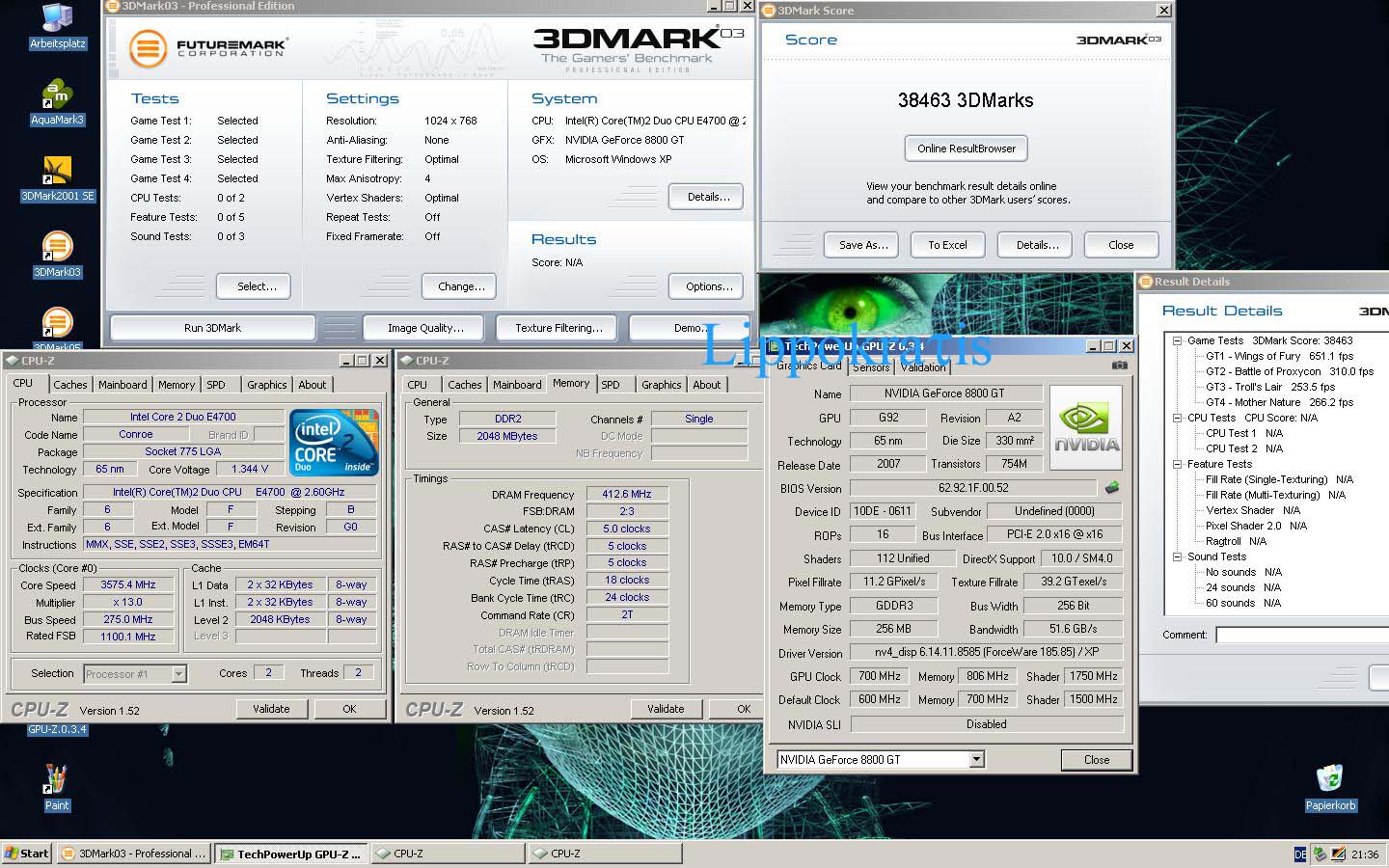Switch to 3DMark03 taskbar button
This screenshot has height=868, width=1389.
133,854
